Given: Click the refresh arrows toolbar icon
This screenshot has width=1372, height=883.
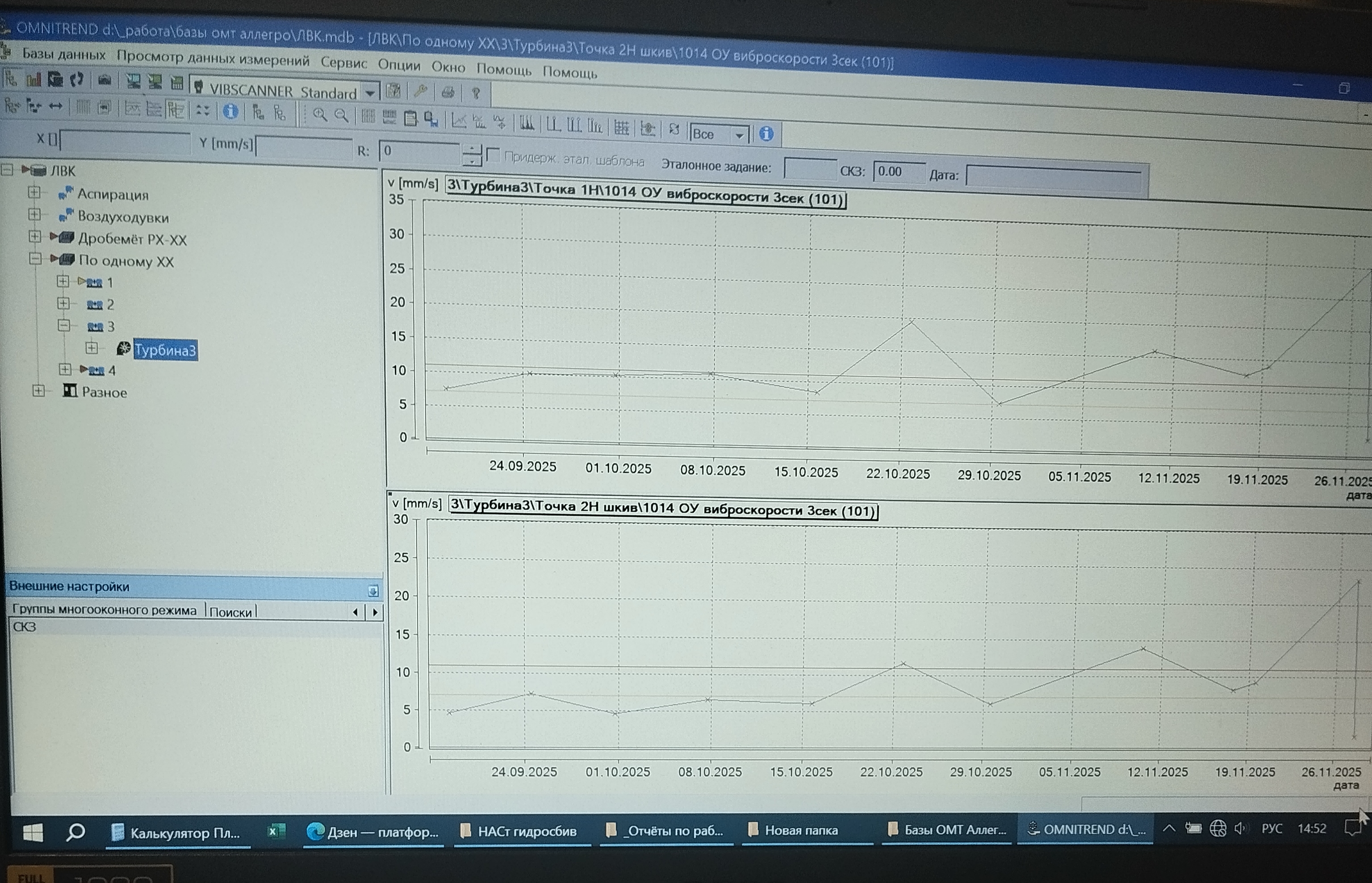Looking at the screenshot, I should point(674,130).
